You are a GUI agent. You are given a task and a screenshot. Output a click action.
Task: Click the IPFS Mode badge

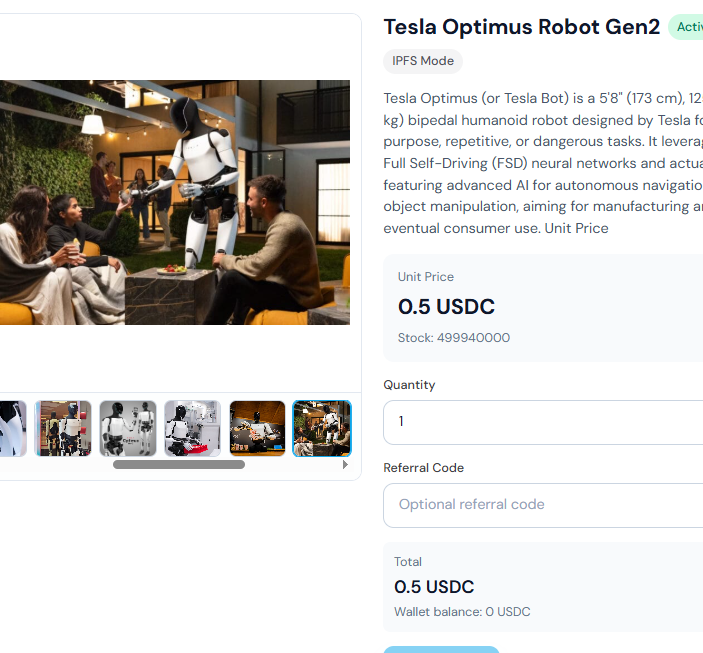click(423, 61)
